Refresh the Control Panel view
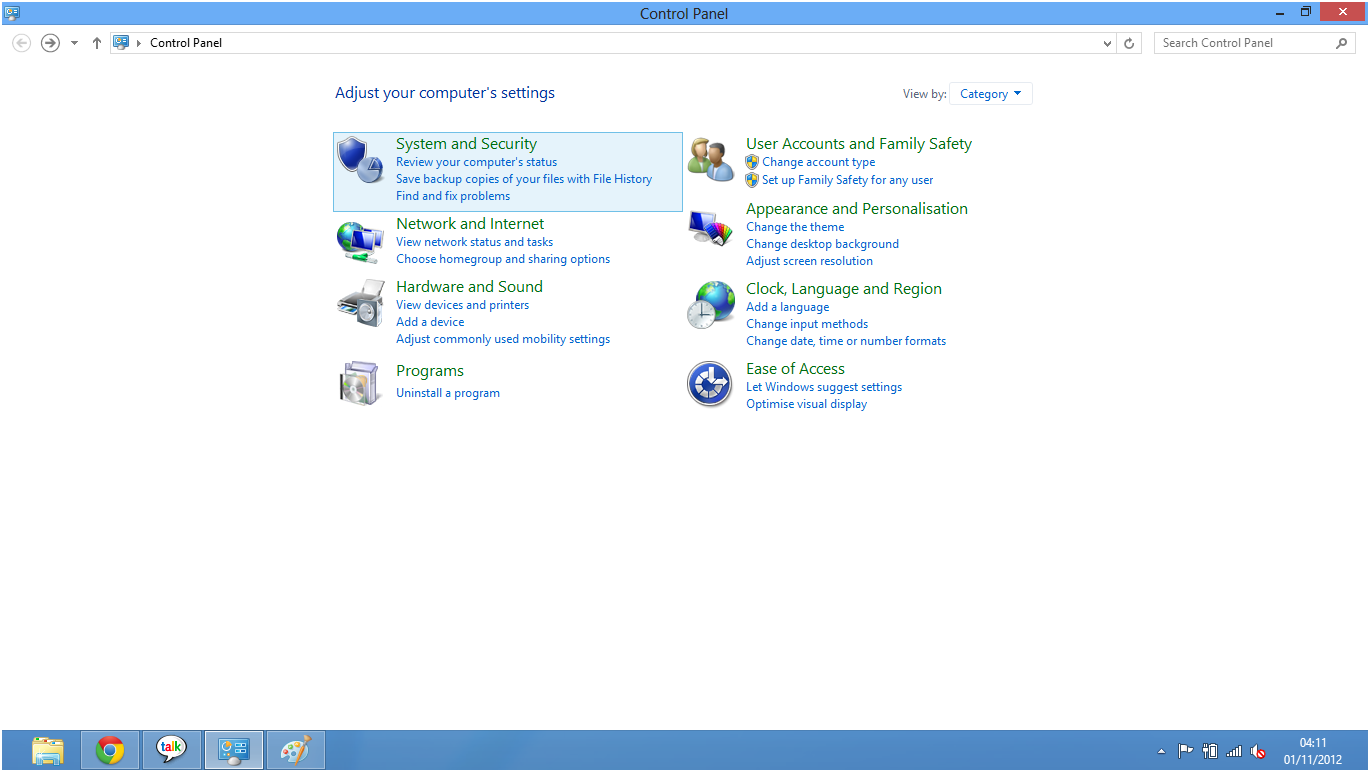Viewport: 1370px width, 772px height. [1130, 43]
